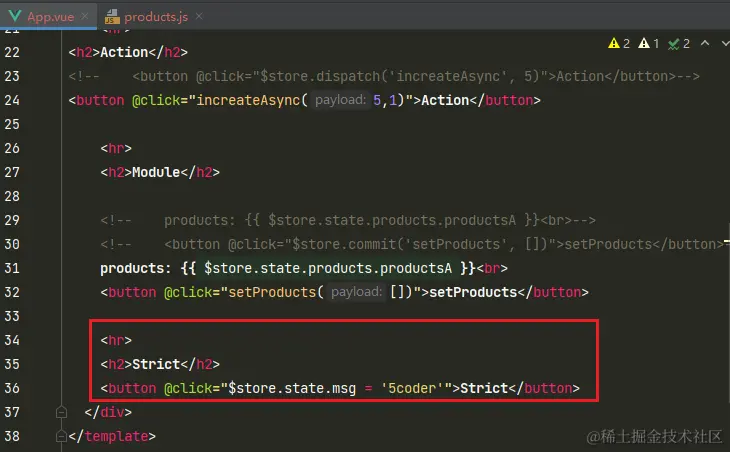Click the Action heading text on line 22
Image resolution: width=730 pixels, height=452 pixels.
point(124,52)
